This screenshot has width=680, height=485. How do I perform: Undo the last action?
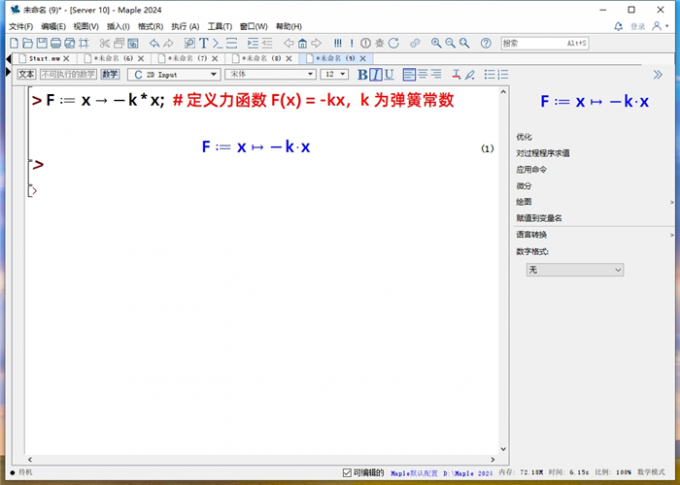pyautogui.click(x=154, y=43)
